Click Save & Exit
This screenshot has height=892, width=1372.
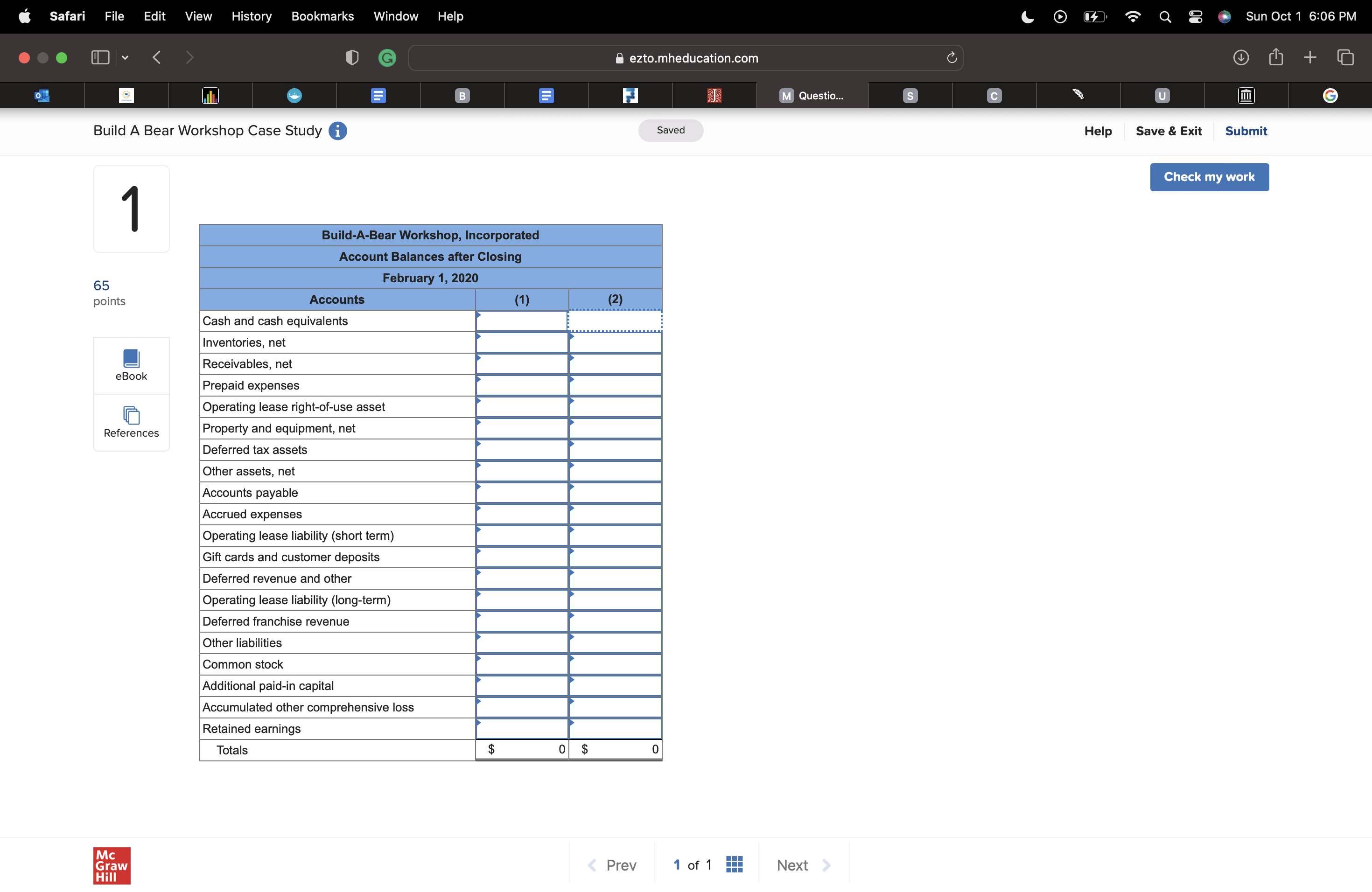pos(1169,131)
